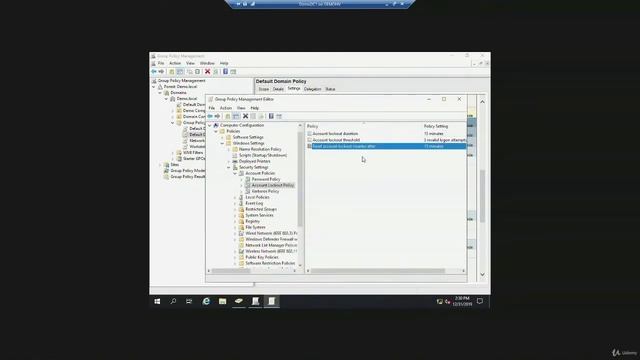Collapse Computer Configuration node
640x360 pixels.
[210, 125]
